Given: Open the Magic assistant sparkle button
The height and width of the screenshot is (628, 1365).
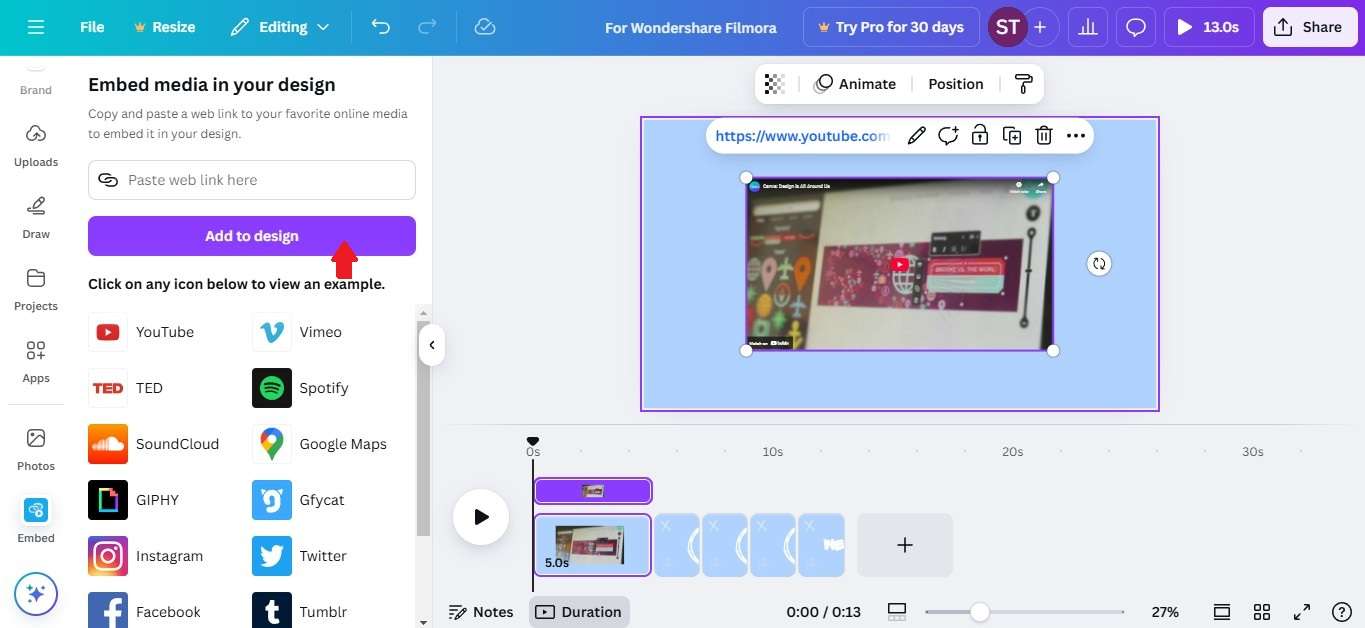Looking at the screenshot, I should [36, 594].
